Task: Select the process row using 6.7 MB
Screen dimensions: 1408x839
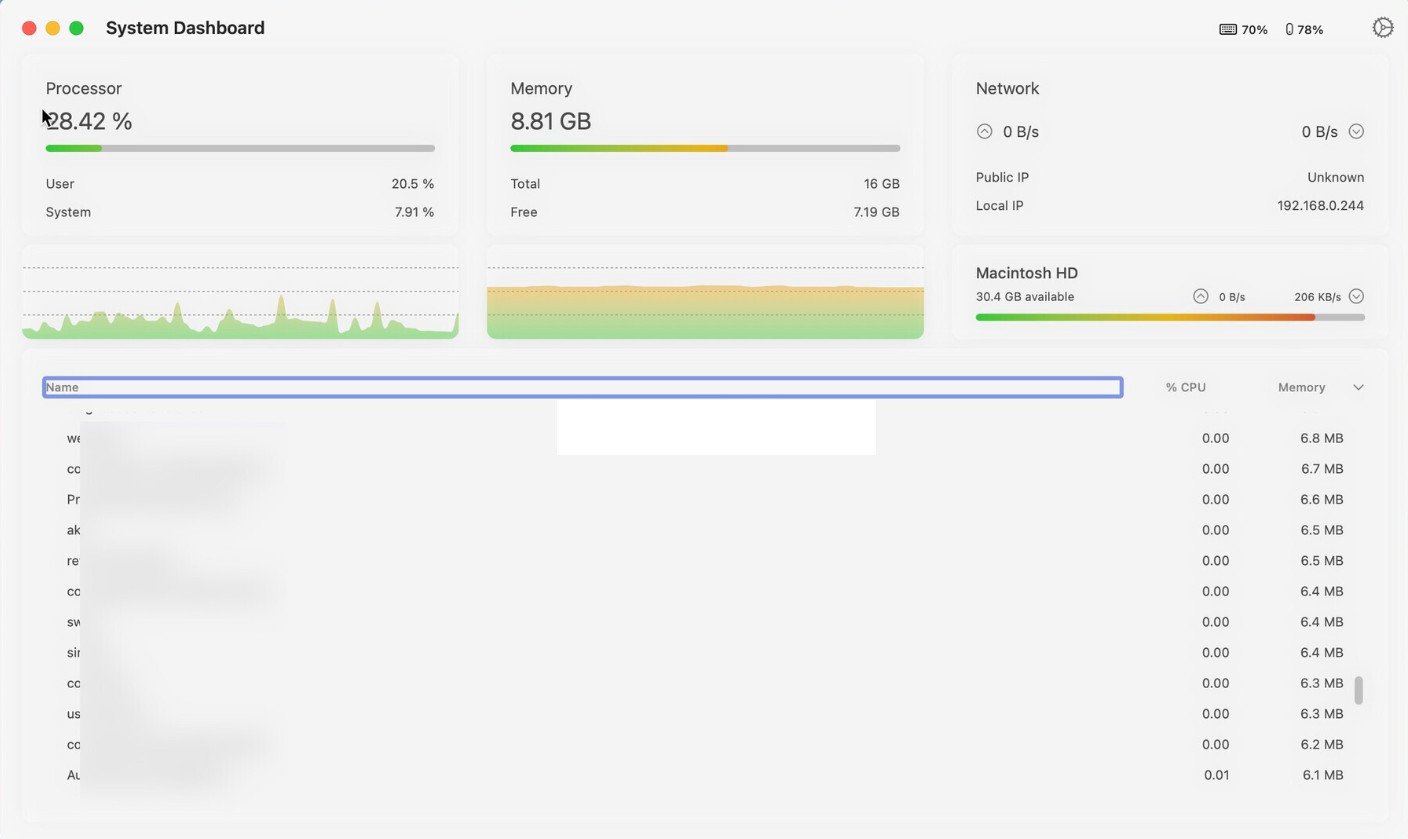Action: click(x=705, y=469)
